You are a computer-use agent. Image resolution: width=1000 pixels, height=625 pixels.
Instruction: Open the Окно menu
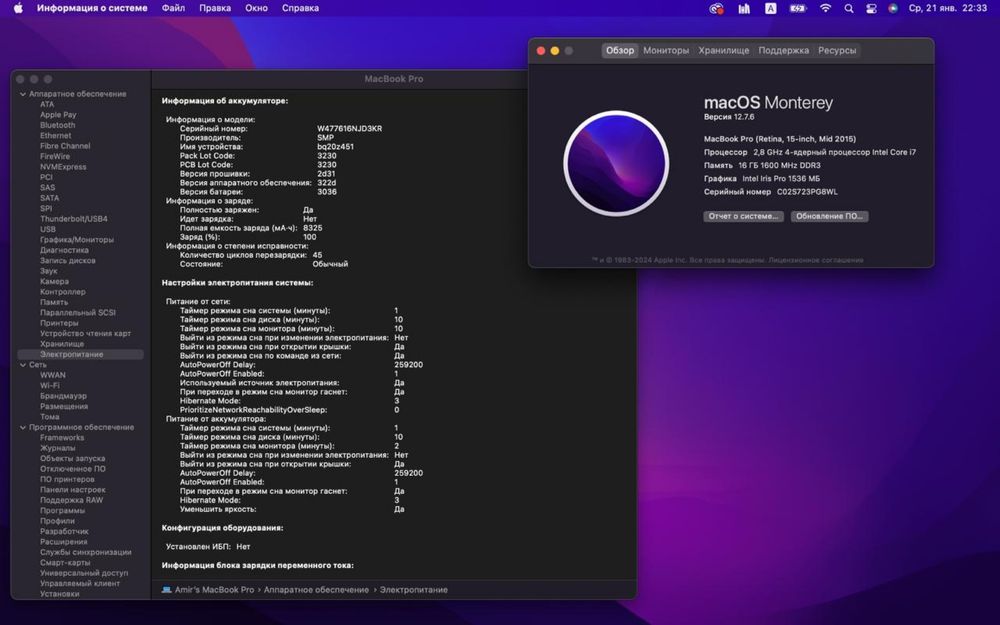pos(256,8)
